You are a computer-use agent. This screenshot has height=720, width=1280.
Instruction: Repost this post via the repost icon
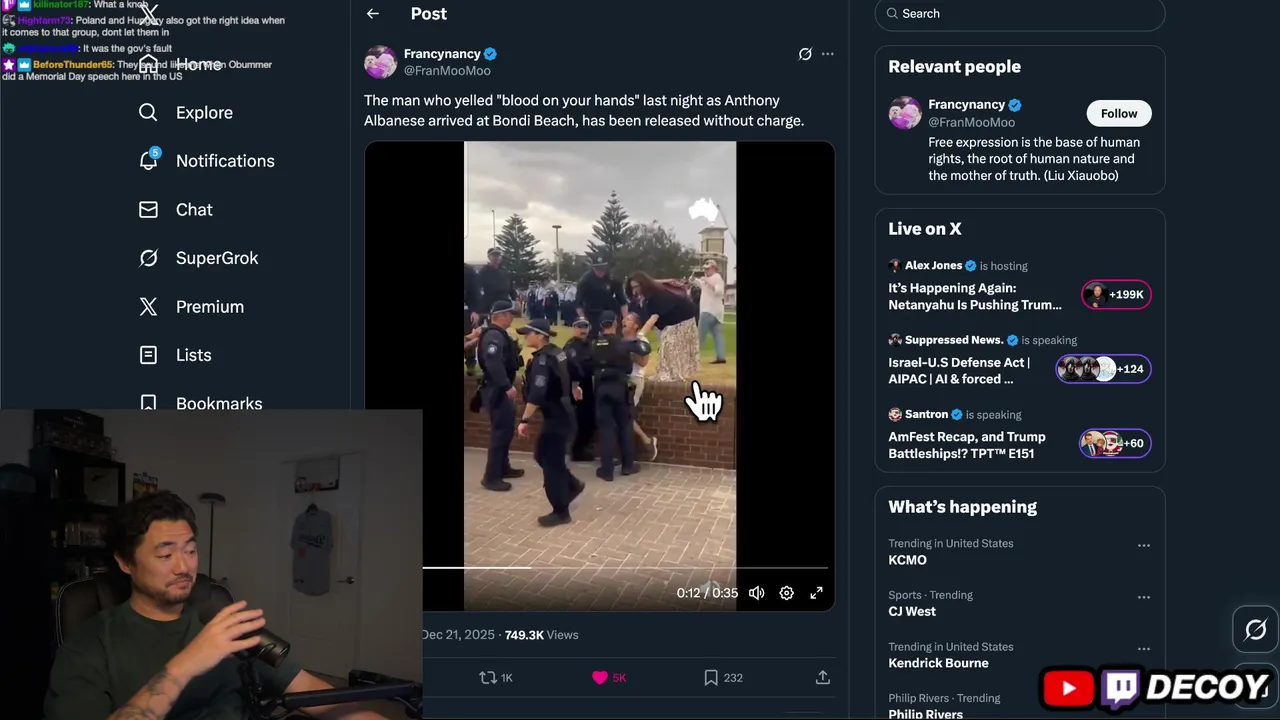coord(488,678)
